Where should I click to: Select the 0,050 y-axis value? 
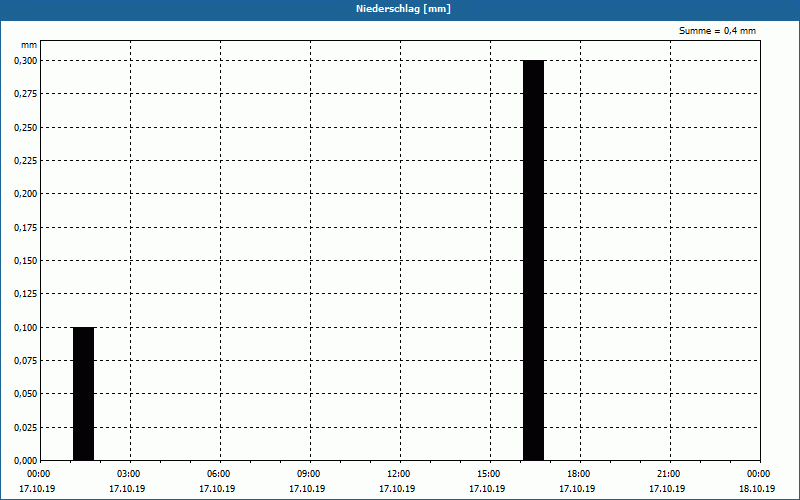[26, 394]
